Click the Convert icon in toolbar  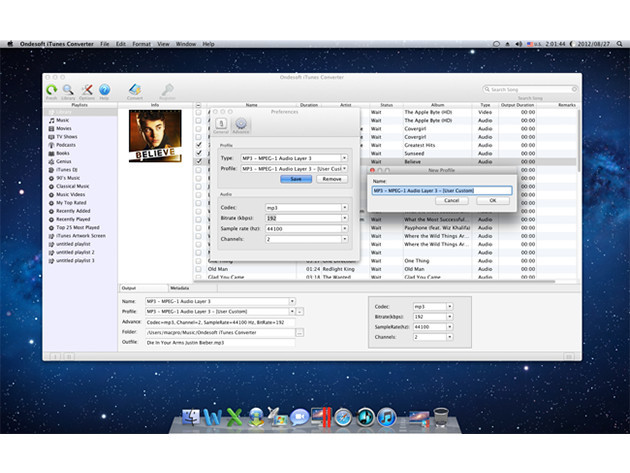tap(135, 90)
